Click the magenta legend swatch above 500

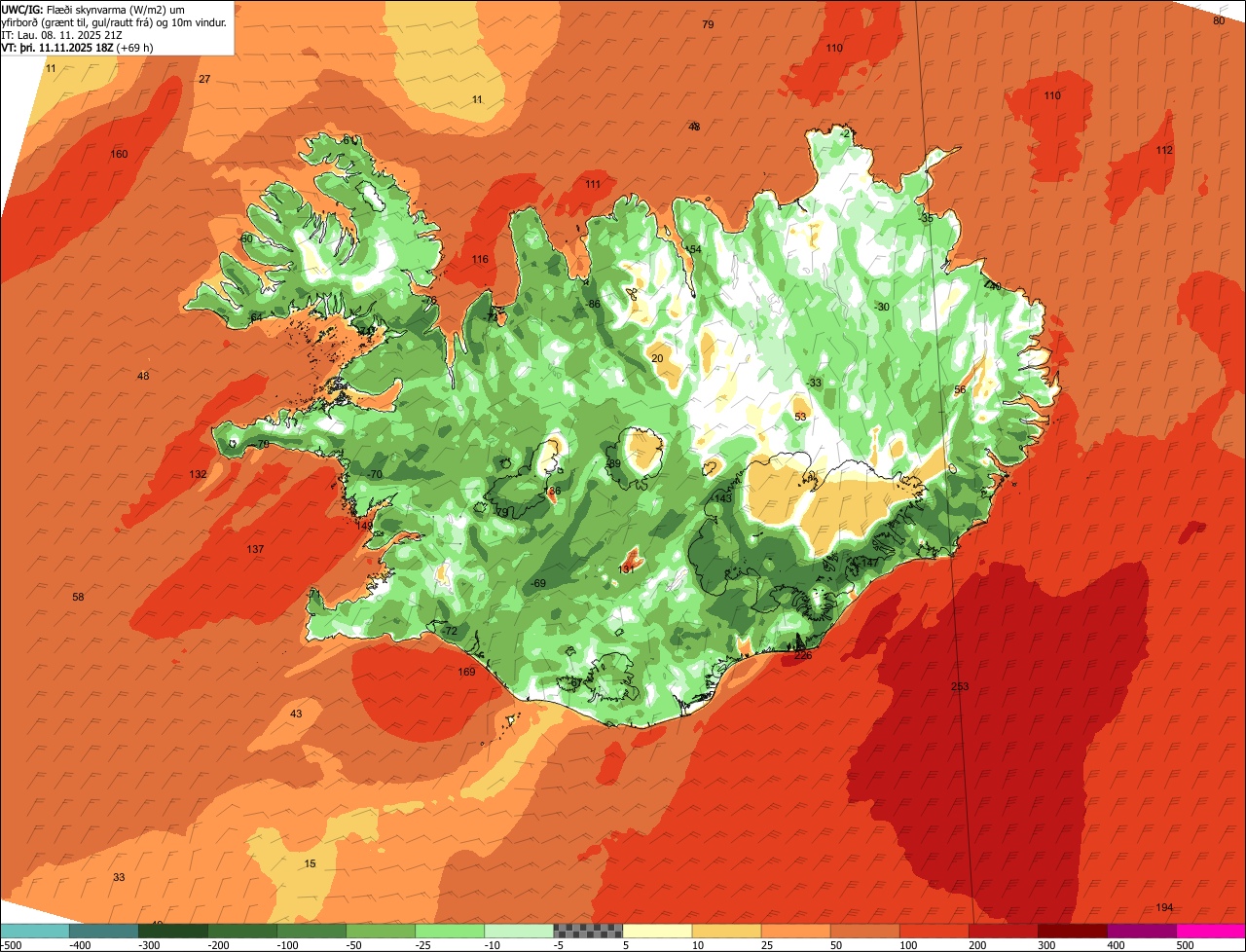pos(1211,931)
